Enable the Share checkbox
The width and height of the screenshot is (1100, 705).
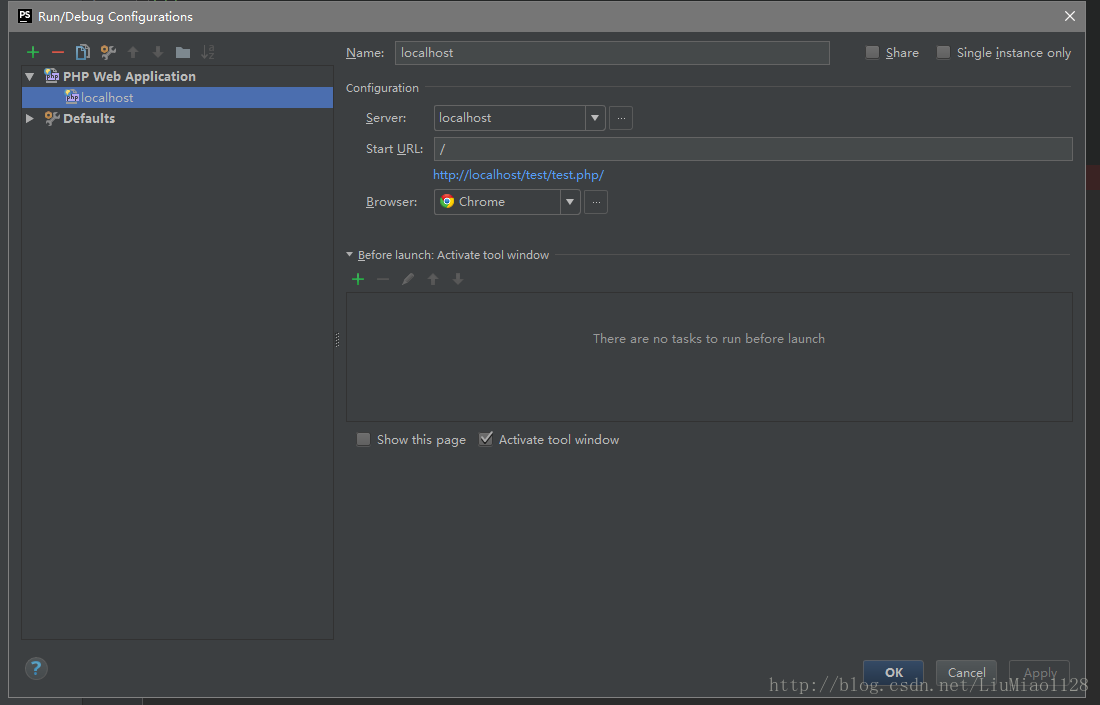(x=872, y=53)
